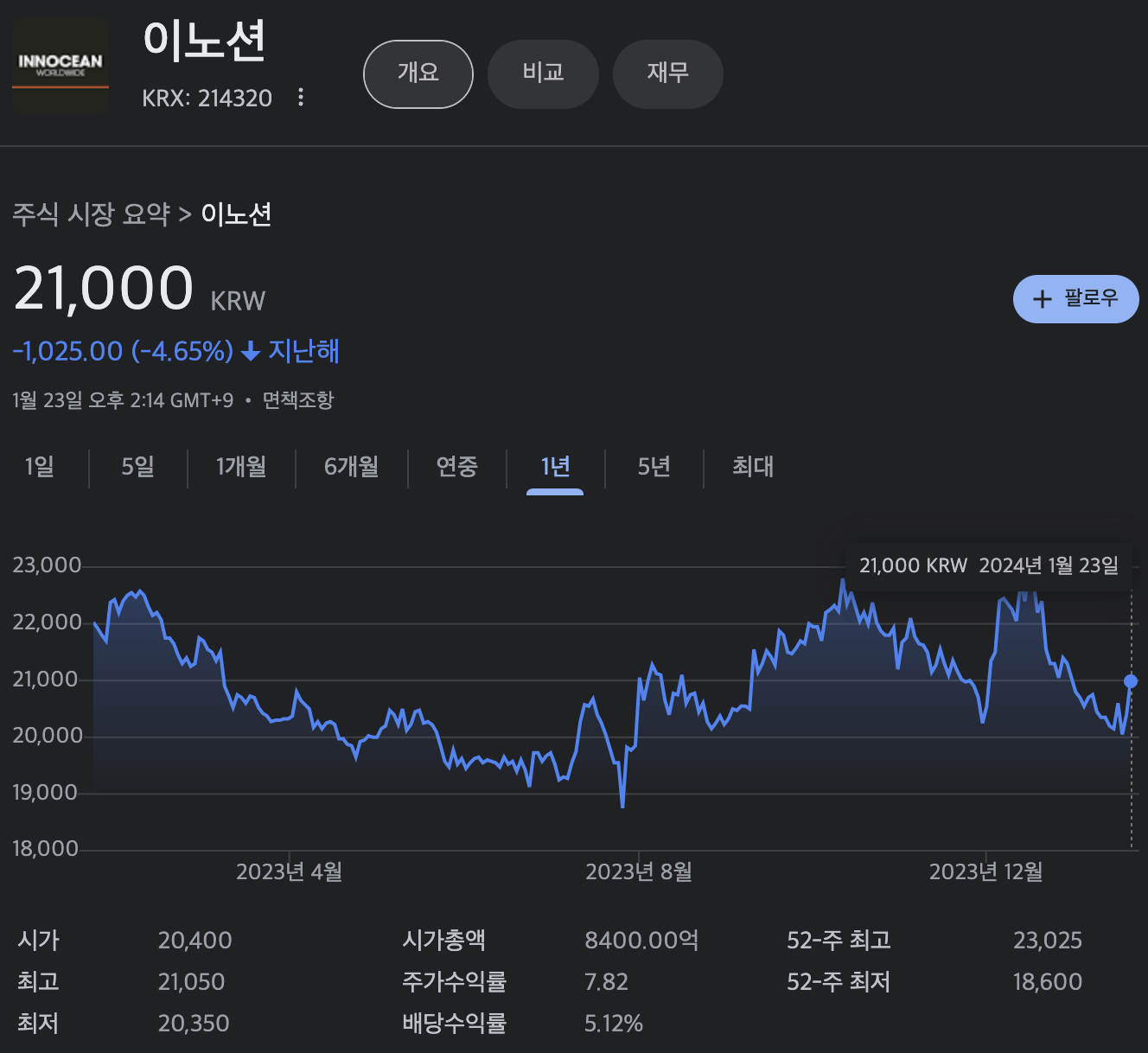This screenshot has height=1053, width=1148.
Task: Select the 재무 tab button
Action: tap(667, 73)
